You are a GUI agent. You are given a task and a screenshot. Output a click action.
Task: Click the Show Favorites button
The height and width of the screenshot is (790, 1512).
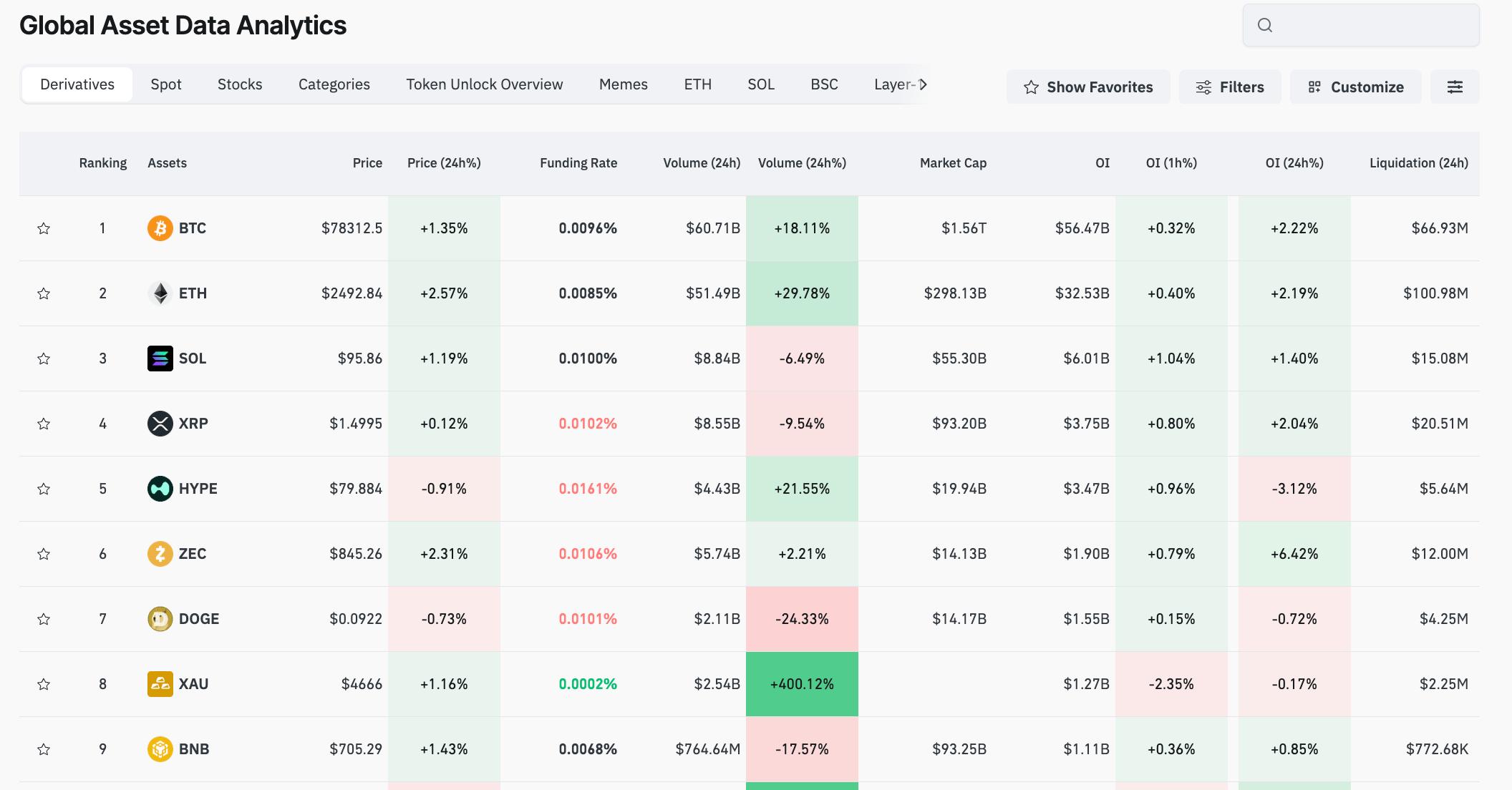point(1088,87)
